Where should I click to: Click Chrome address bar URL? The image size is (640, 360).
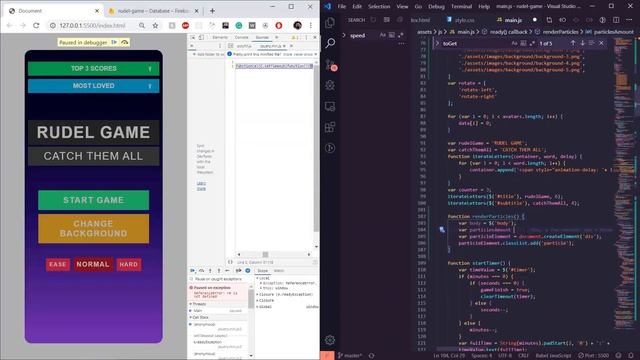92,25
